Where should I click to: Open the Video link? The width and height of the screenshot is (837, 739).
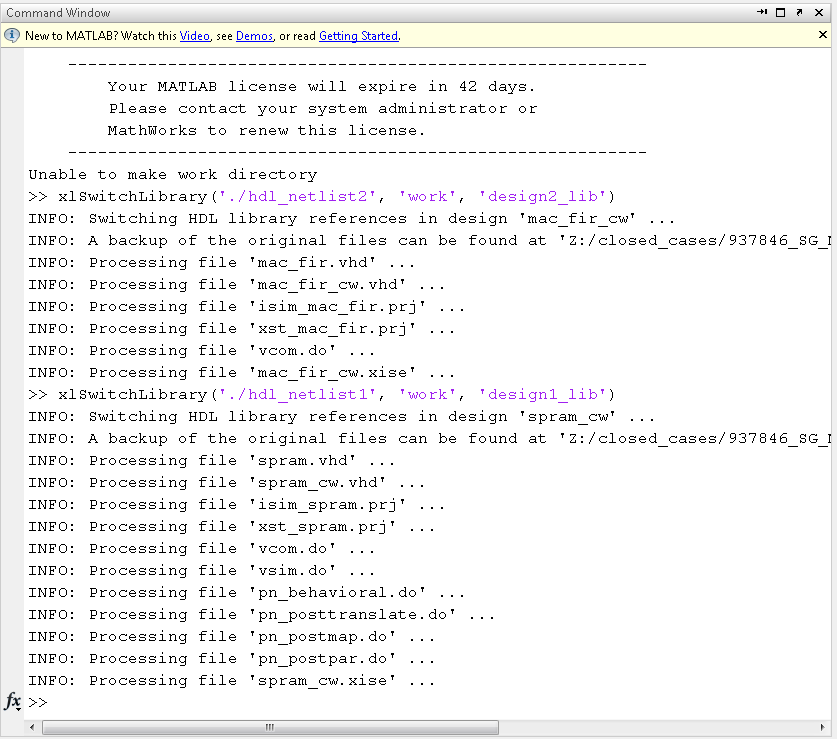click(194, 36)
